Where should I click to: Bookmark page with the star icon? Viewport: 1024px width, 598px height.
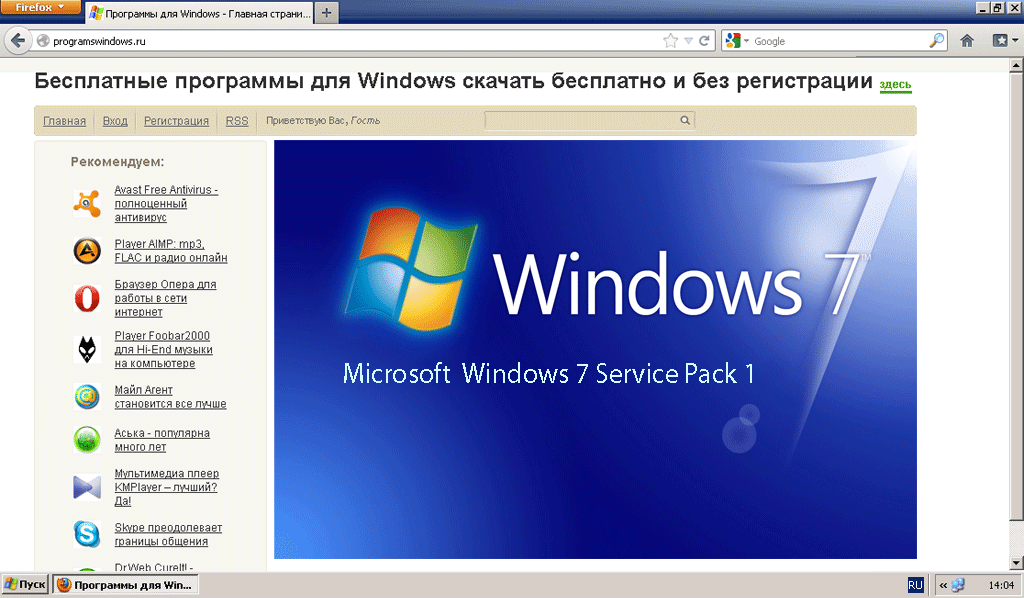(670, 41)
